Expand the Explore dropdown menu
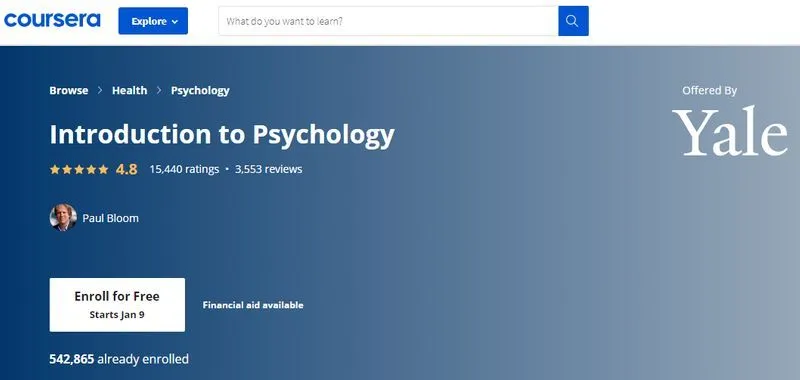The width and height of the screenshot is (800, 380). [x=153, y=21]
